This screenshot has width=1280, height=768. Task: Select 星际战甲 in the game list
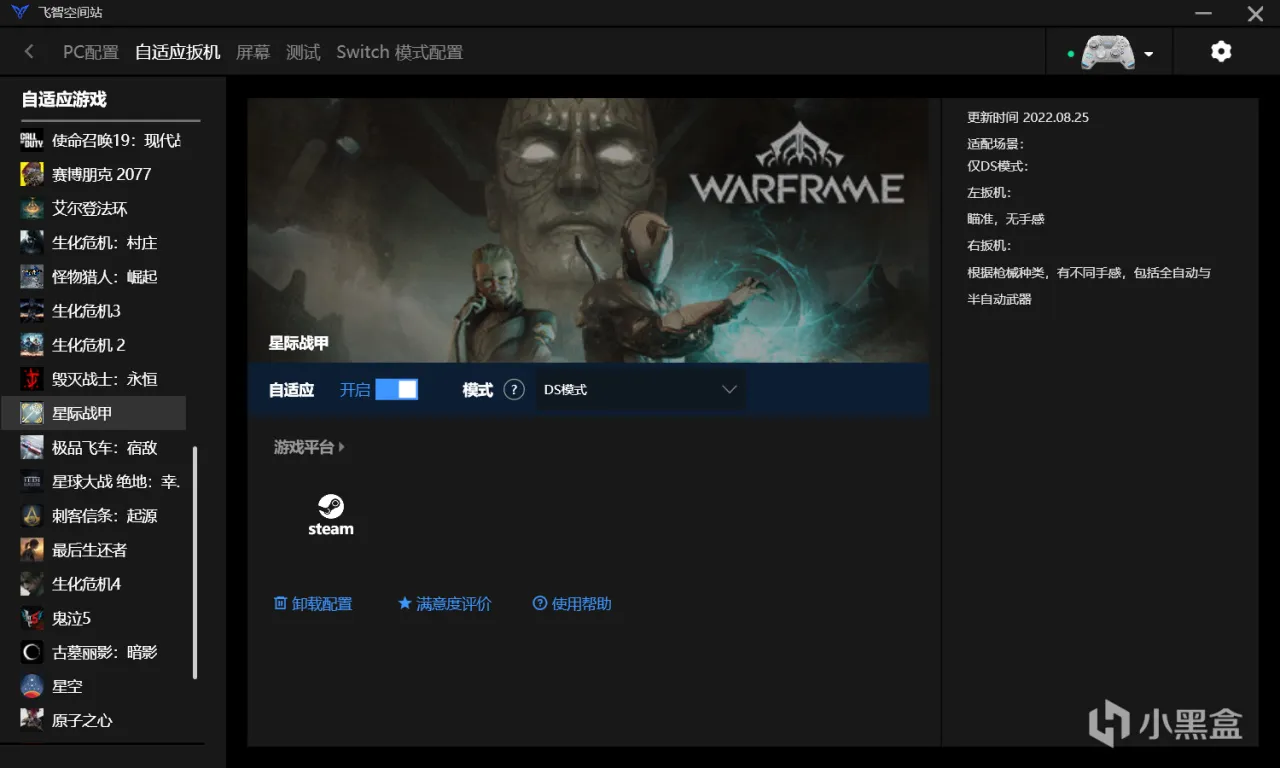tap(94, 413)
